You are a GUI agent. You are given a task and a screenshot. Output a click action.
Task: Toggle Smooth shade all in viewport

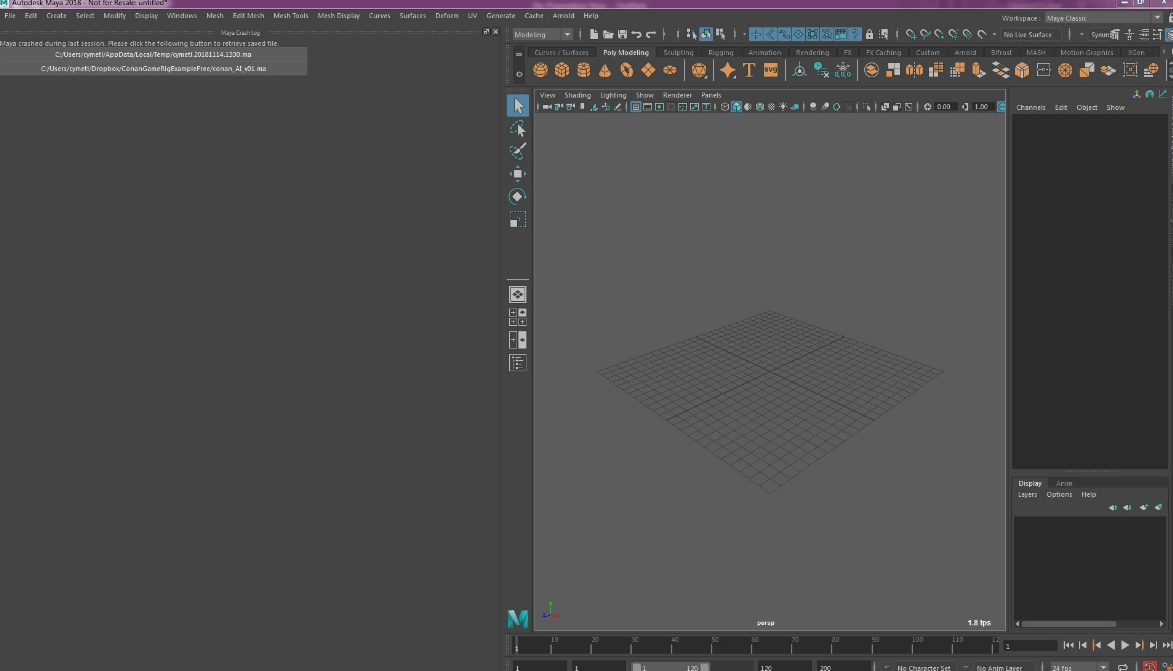click(736, 107)
